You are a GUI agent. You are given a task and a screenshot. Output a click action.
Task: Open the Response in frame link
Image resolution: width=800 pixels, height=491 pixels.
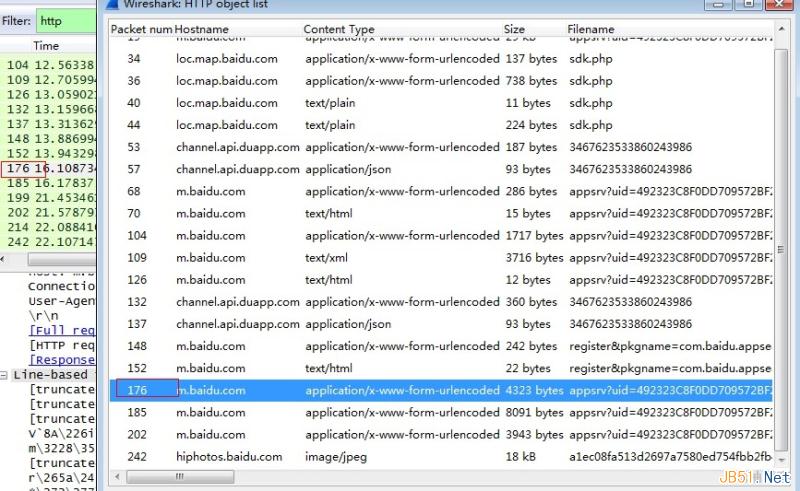62,360
